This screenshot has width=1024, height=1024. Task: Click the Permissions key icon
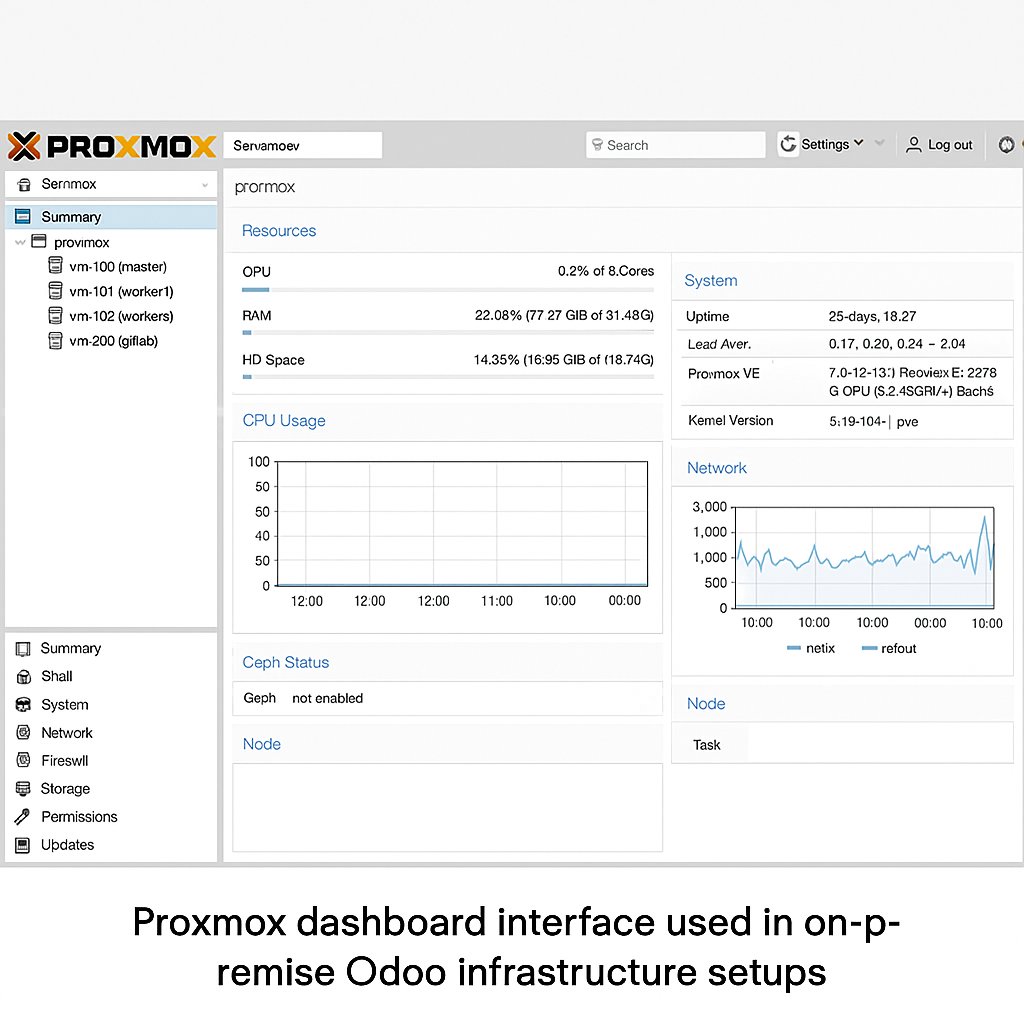(22, 817)
